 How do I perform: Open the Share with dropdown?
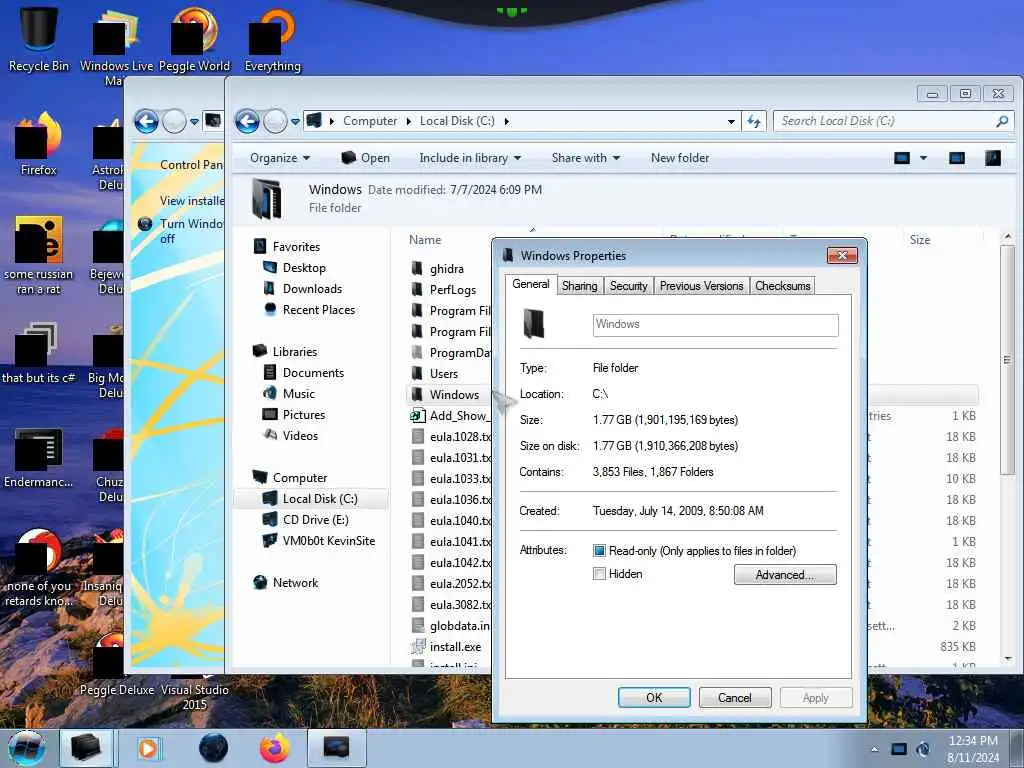pos(586,158)
